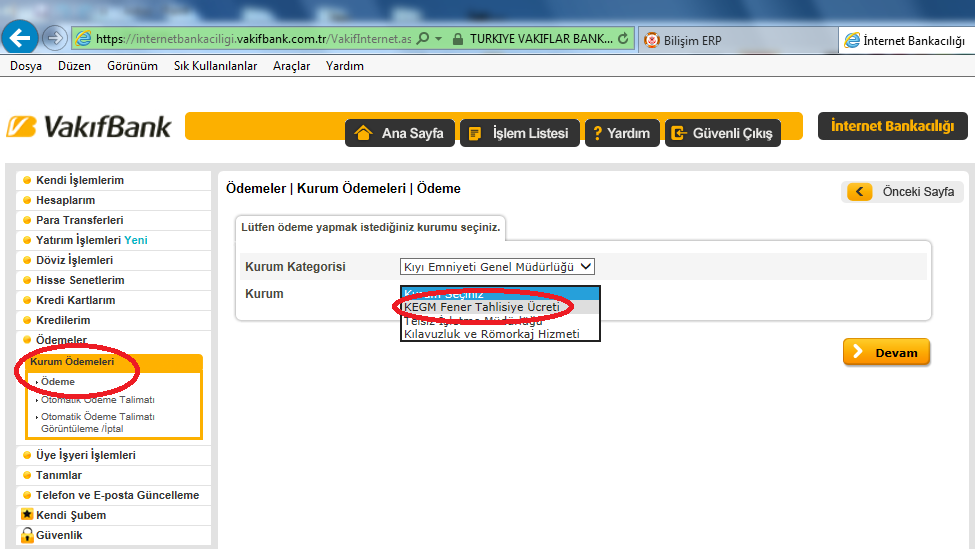Expand Para Transferleri in sidebar
Screen dimensions: 975x549
(x=80, y=220)
